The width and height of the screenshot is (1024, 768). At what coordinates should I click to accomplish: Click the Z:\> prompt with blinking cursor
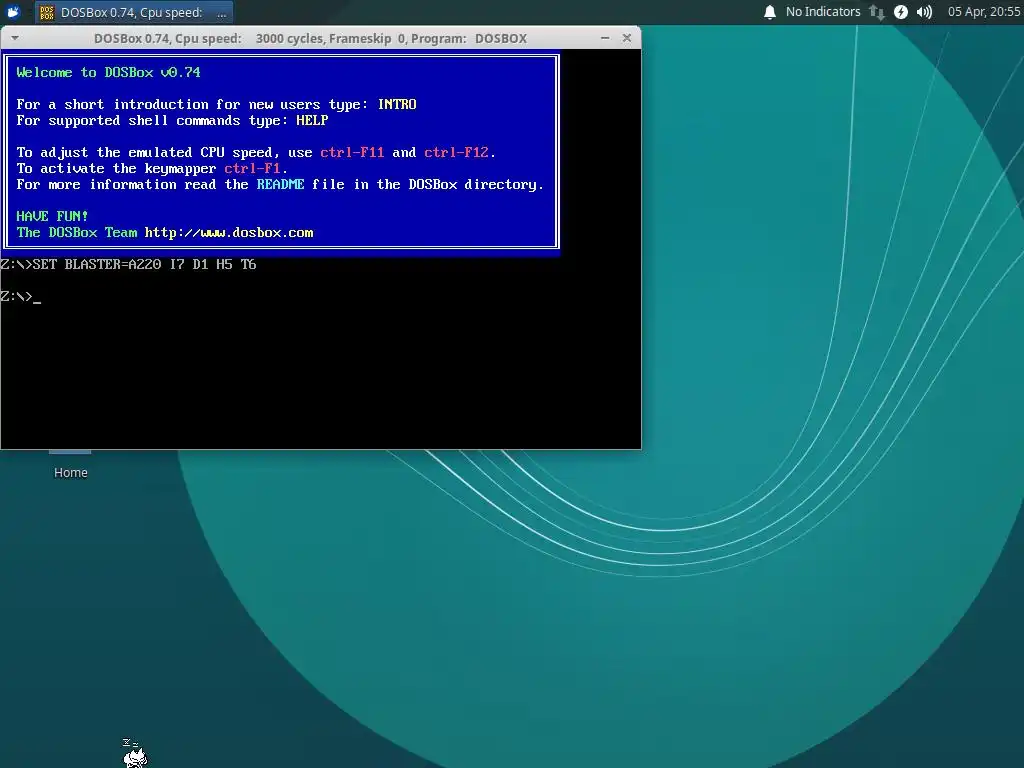20,296
